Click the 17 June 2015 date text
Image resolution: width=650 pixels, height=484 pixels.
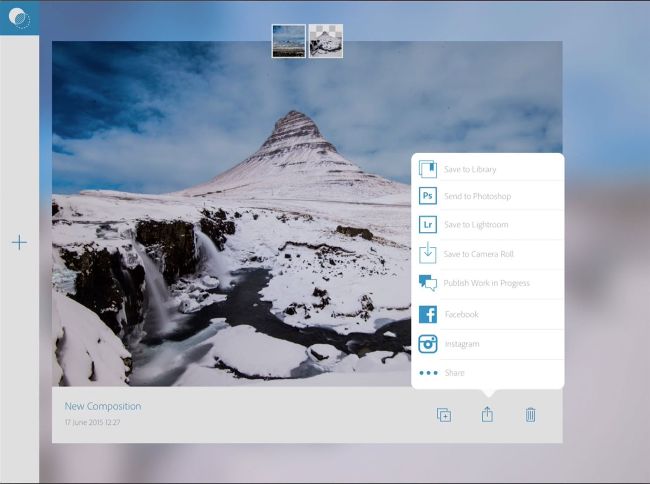(92, 423)
